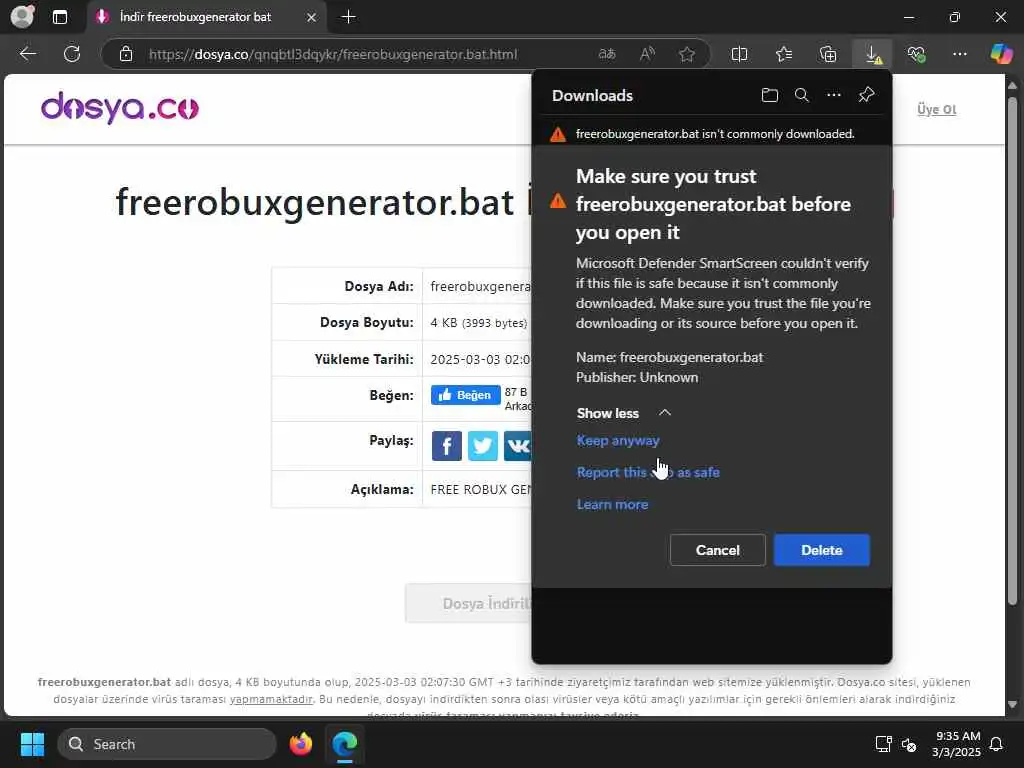1024x768 pixels.
Task: Click the Dosya Boyutu value 4 KB
Action: [479, 323]
